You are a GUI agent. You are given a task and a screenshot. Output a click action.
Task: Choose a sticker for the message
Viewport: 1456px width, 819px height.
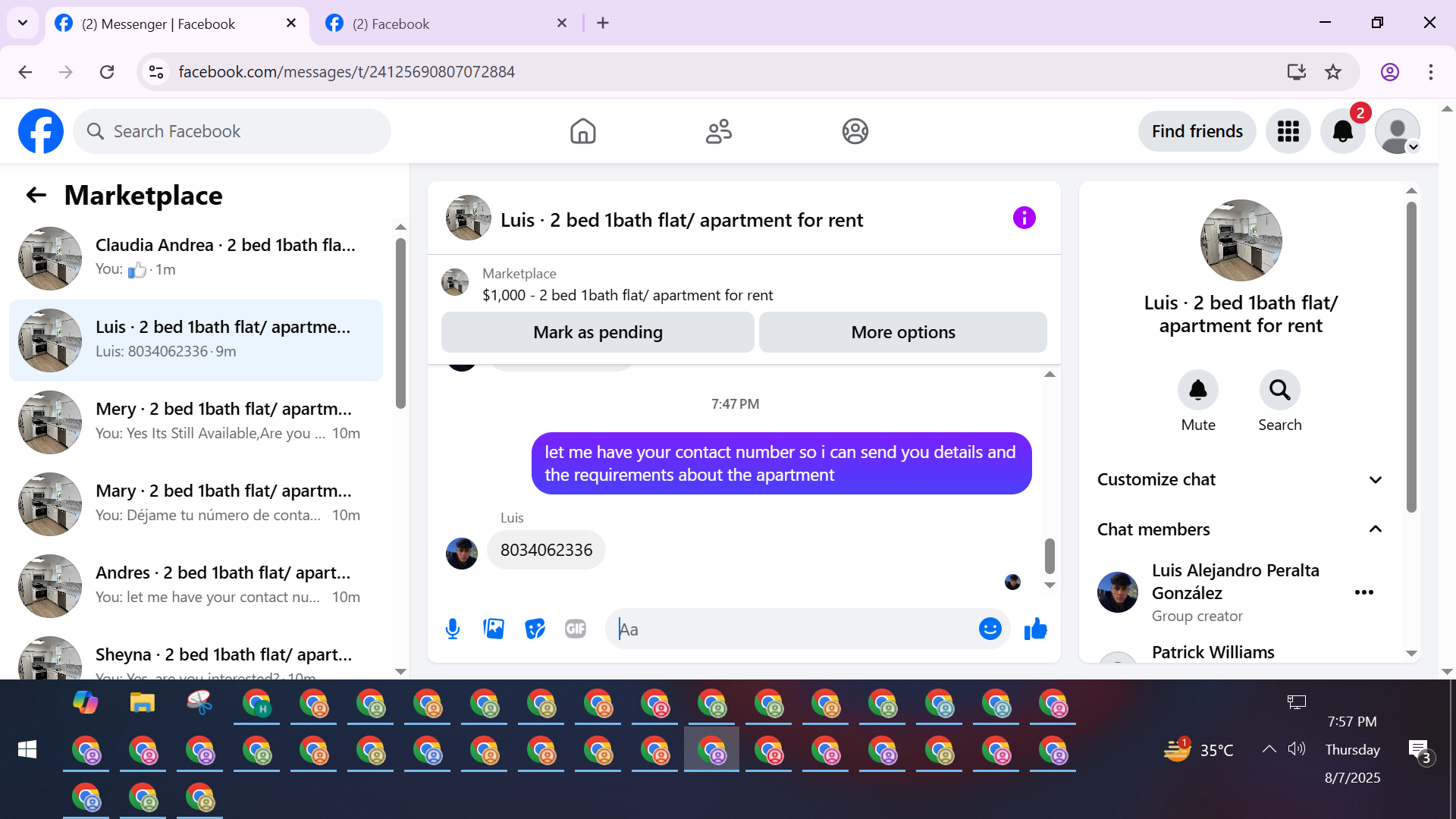535,629
